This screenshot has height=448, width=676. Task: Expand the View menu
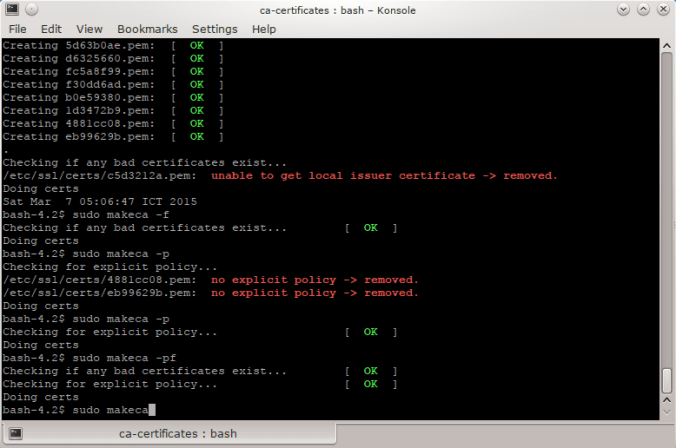[x=89, y=29]
